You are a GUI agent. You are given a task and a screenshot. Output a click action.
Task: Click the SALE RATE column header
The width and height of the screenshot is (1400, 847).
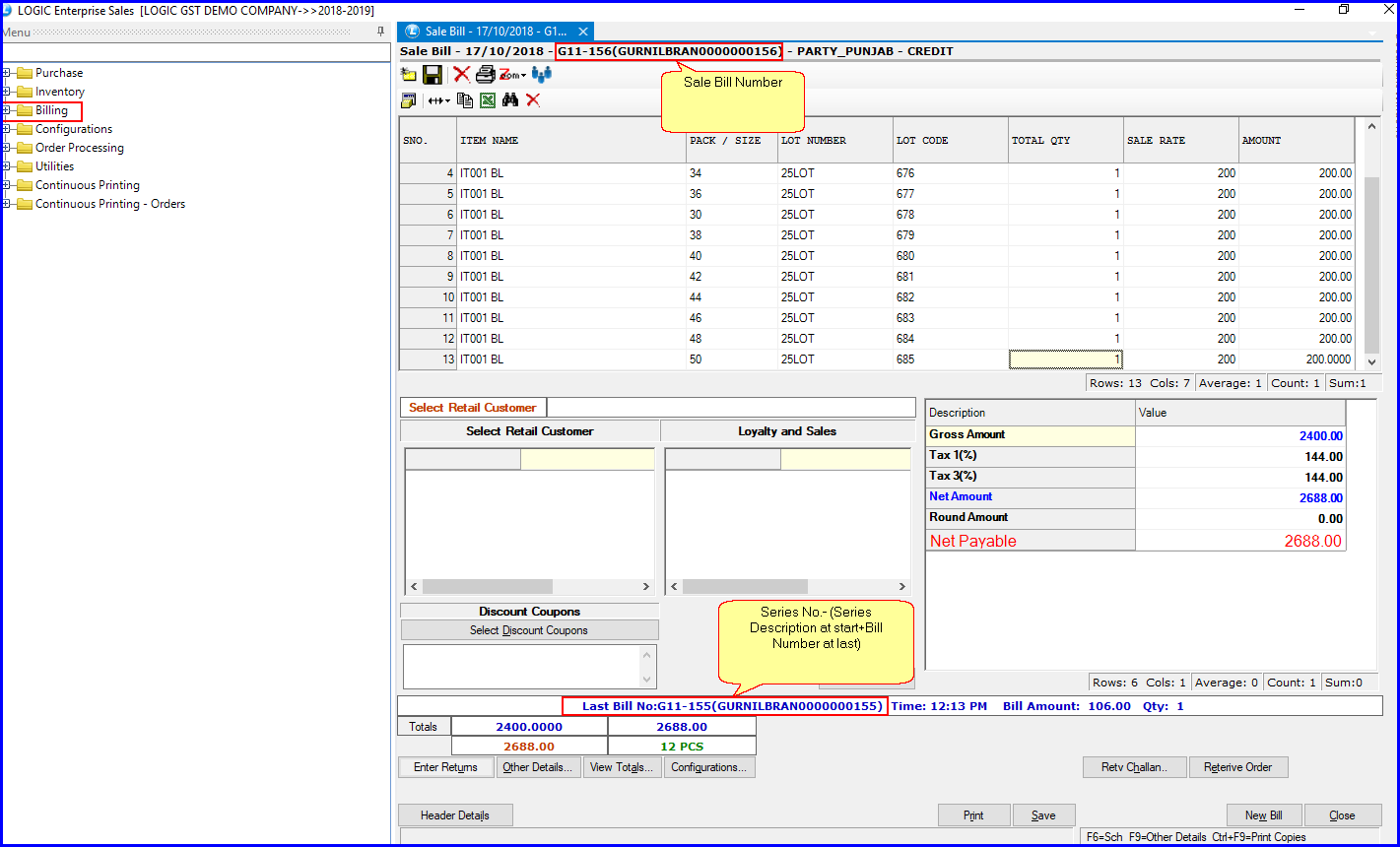pos(1180,141)
